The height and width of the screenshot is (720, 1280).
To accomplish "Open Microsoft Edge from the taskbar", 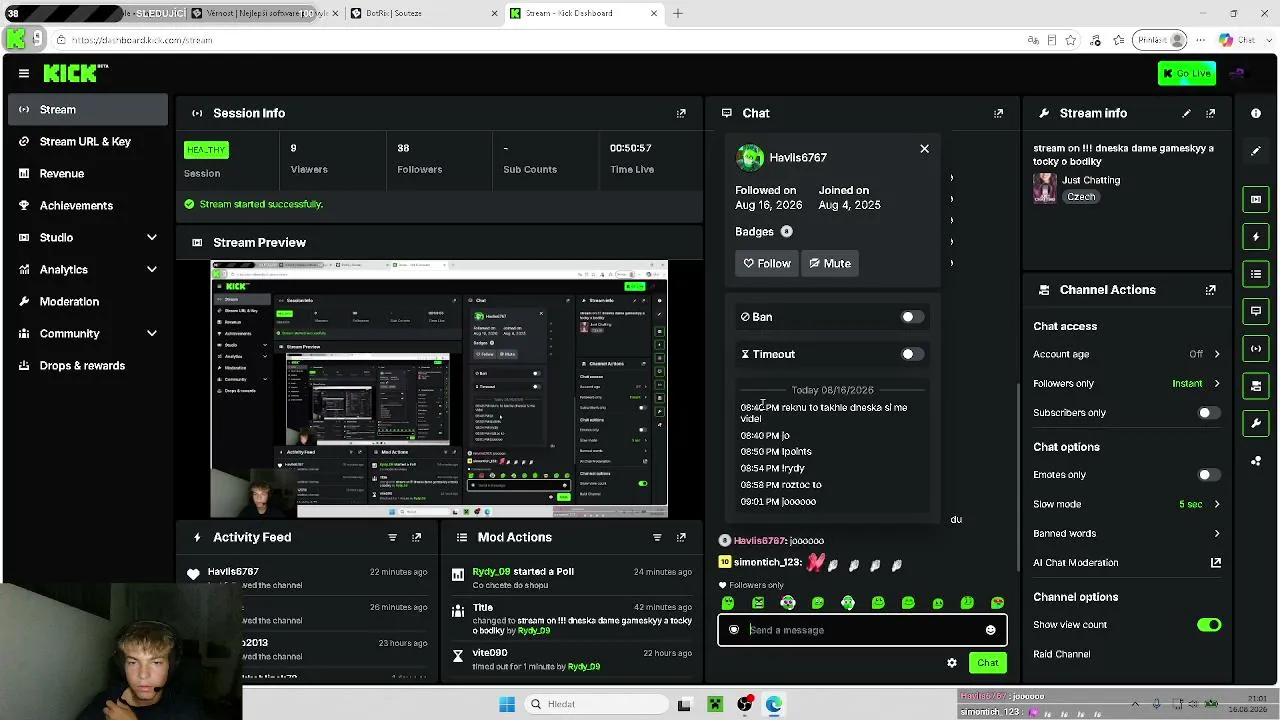I will [774, 704].
